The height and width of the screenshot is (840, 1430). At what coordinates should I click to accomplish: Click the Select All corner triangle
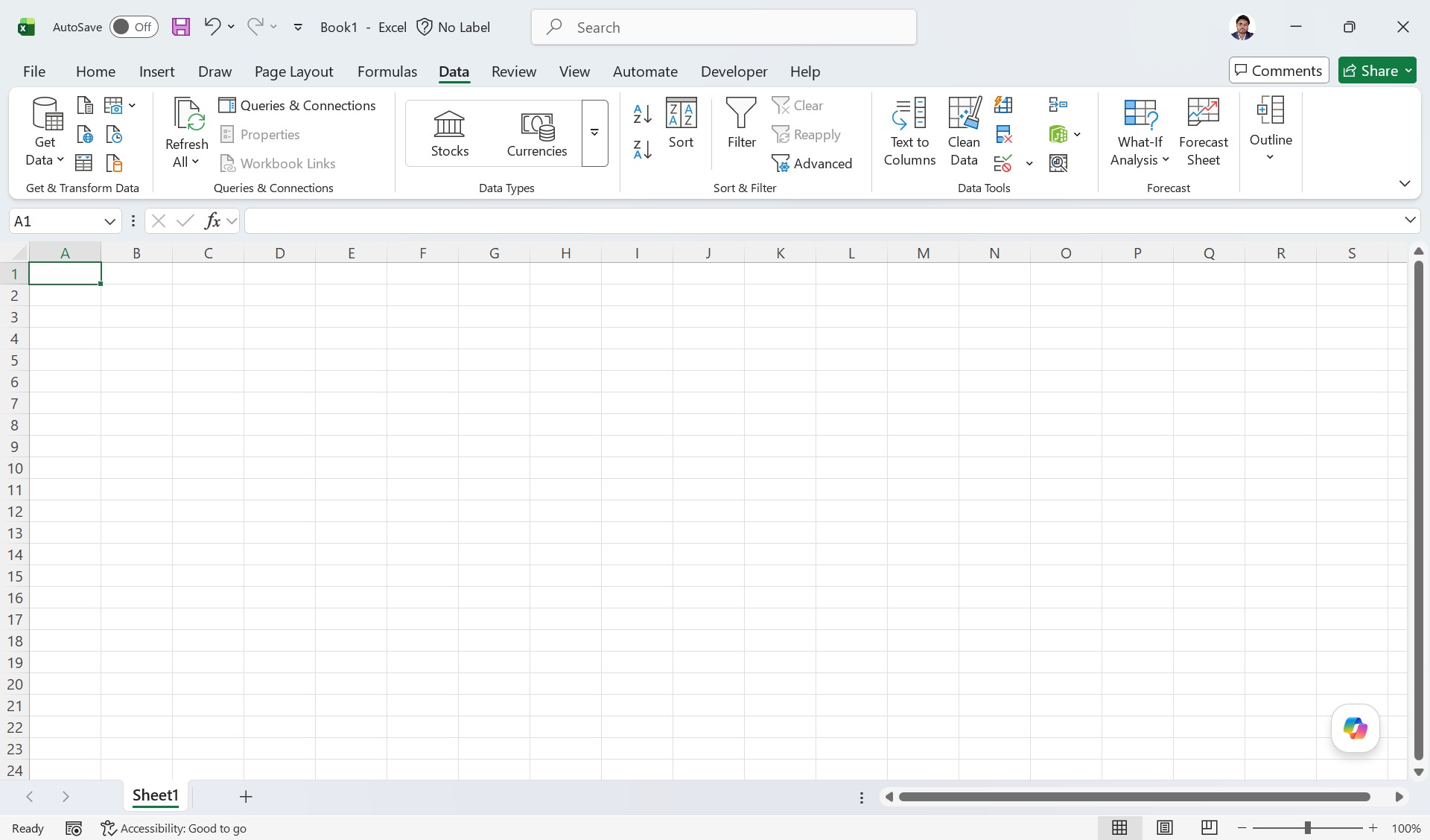tap(19, 253)
